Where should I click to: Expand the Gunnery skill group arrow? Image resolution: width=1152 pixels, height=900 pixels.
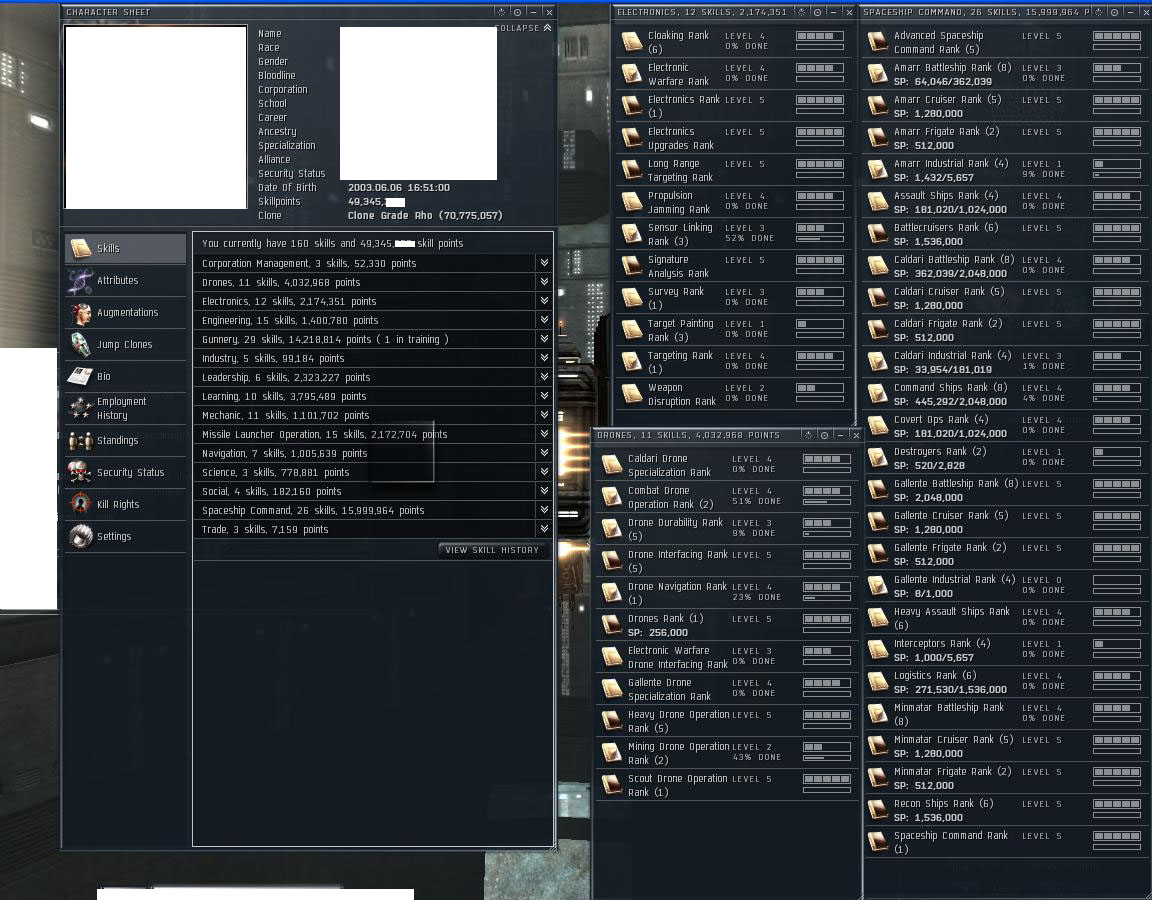point(544,339)
